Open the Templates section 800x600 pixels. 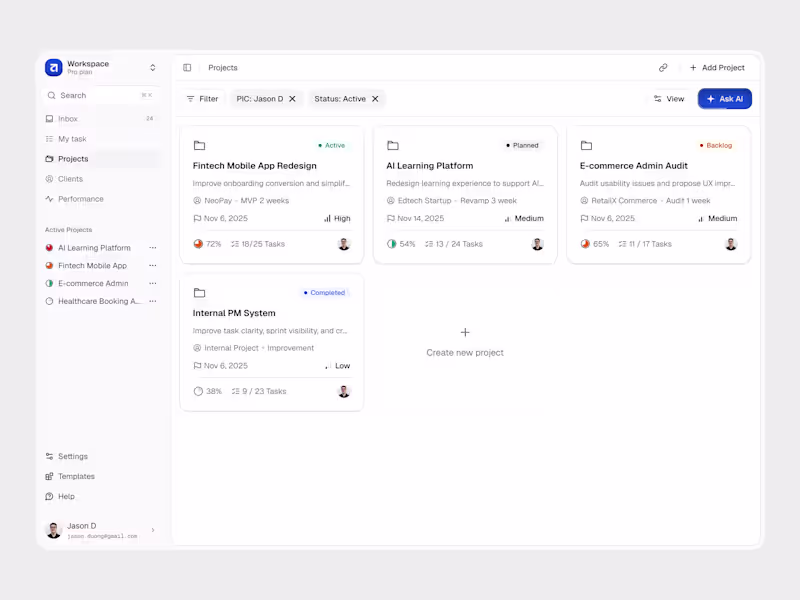tap(74, 476)
